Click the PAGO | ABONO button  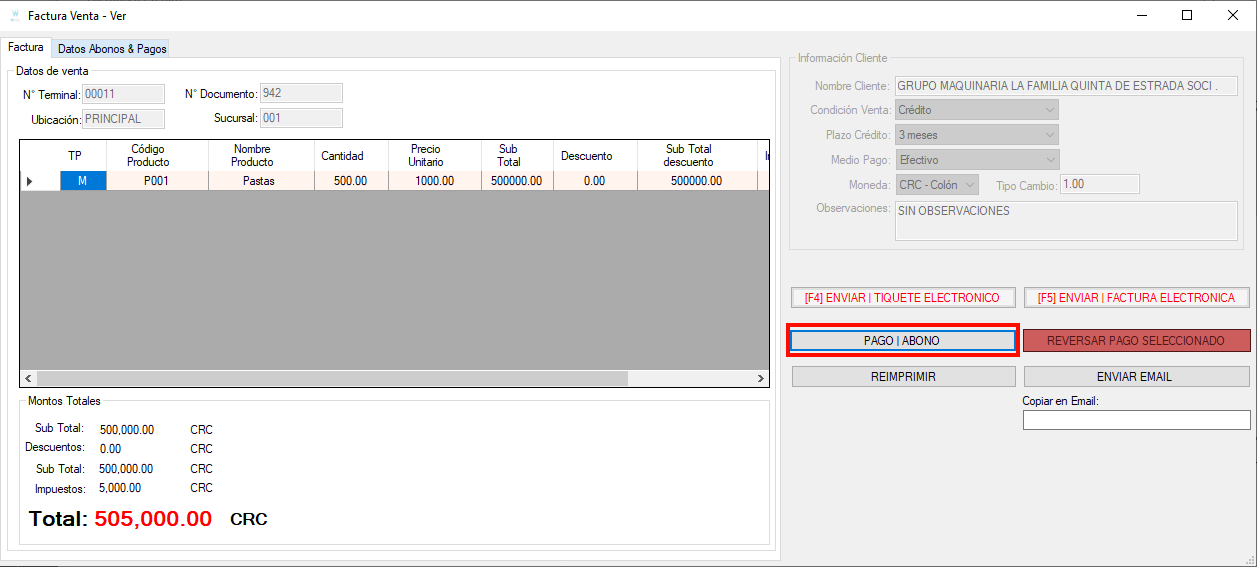pyautogui.click(x=902, y=341)
